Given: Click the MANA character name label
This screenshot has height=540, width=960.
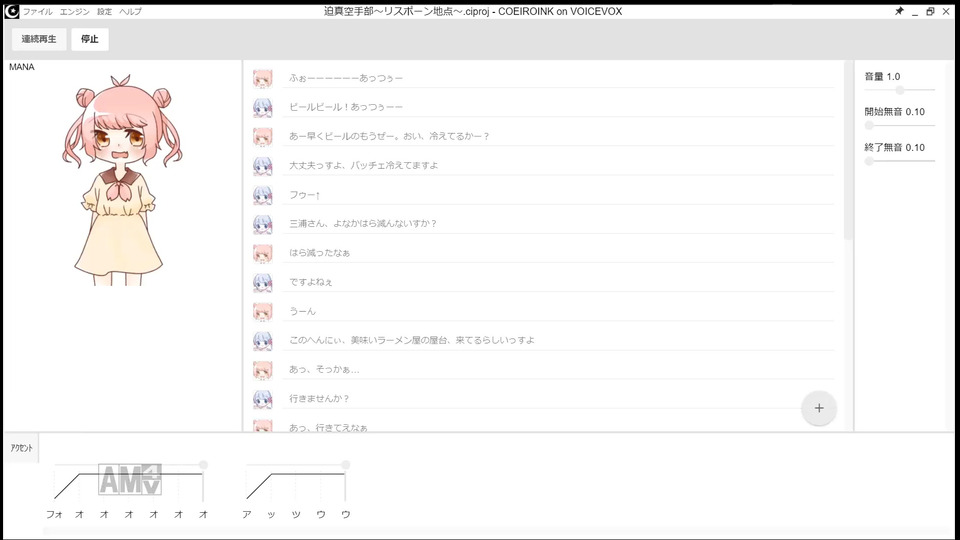Looking at the screenshot, I should pyautogui.click(x=21, y=67).
